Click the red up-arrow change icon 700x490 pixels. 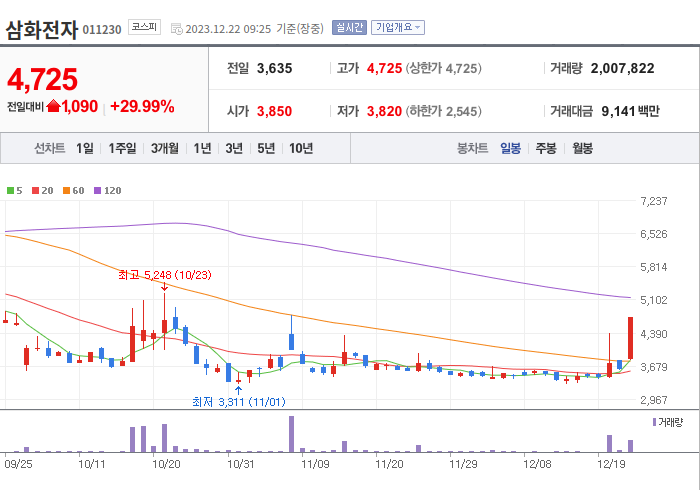tap(53, 106)
